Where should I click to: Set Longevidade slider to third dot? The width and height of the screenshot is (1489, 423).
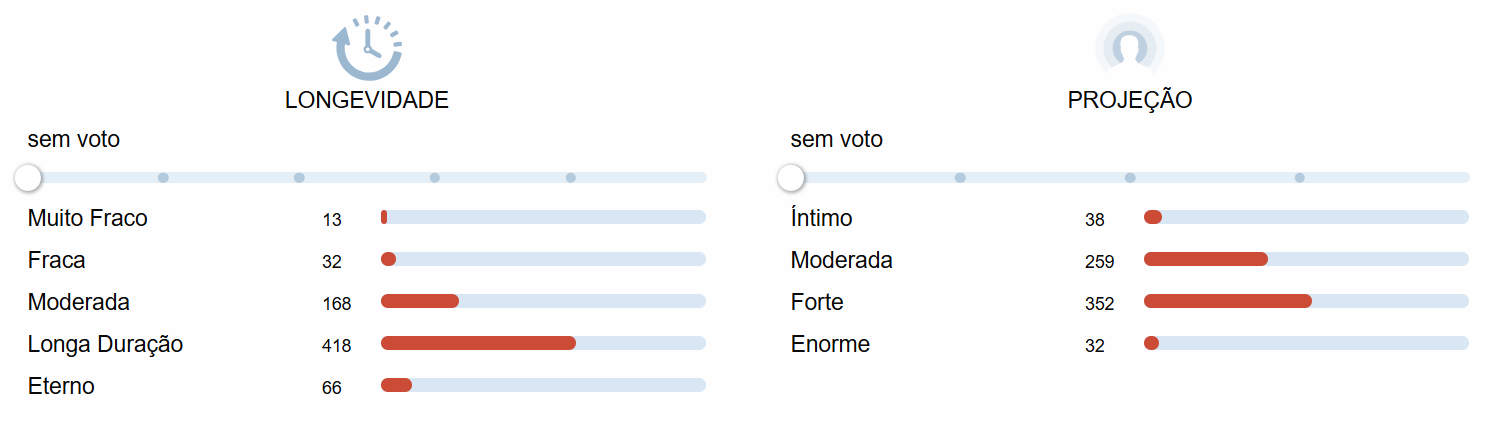coord(299,178)
